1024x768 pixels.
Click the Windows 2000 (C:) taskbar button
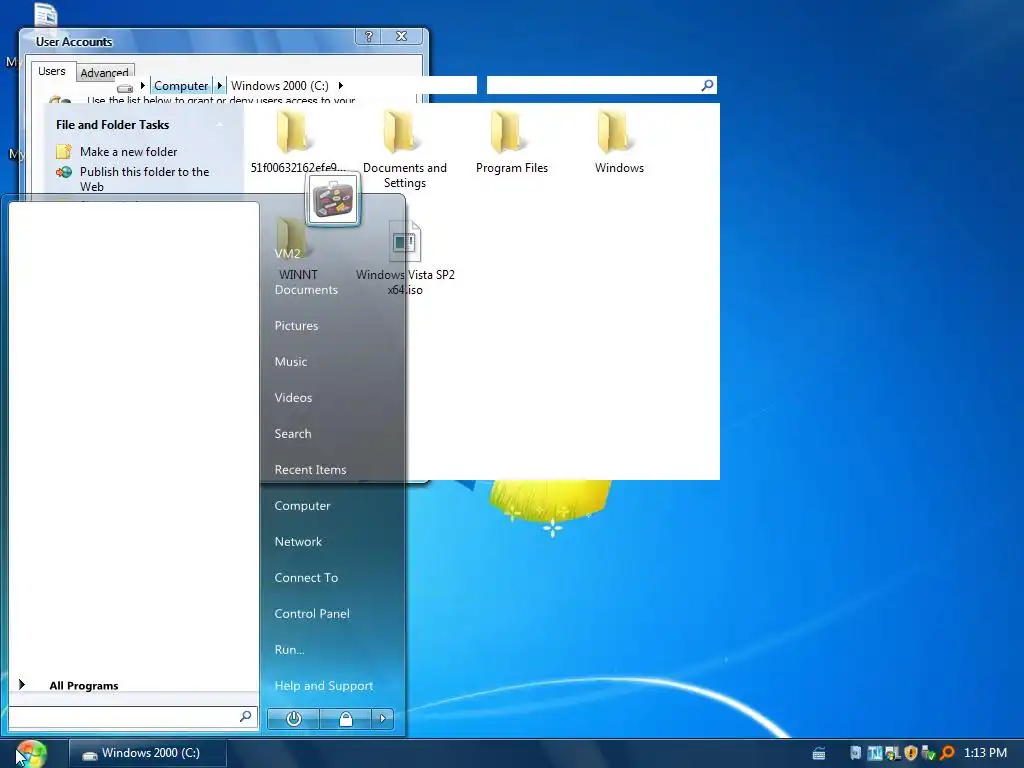tap(148, 753)
